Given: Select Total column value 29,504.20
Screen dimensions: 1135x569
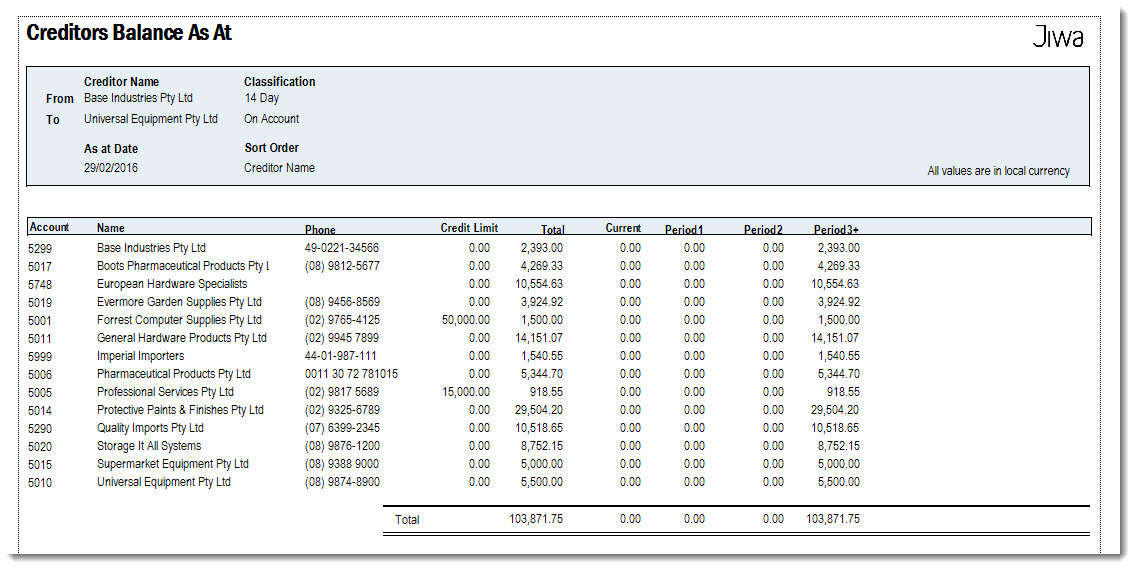Looking at the screenshot, I should pos(539,410).
